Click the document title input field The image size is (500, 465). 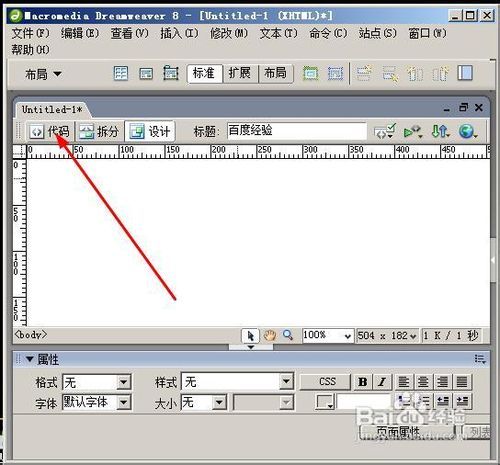(x=297, y=131)
